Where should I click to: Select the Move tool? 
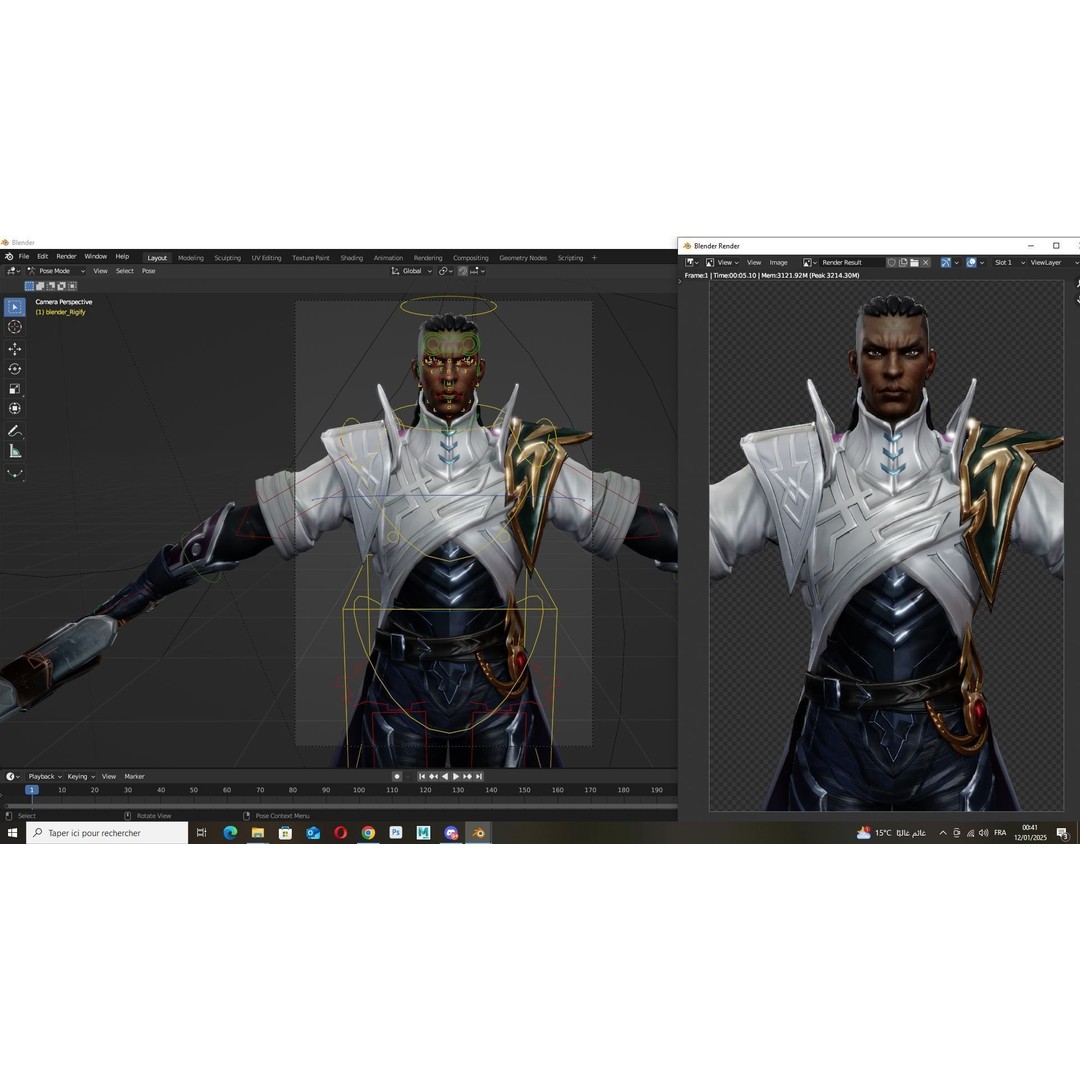14,349
